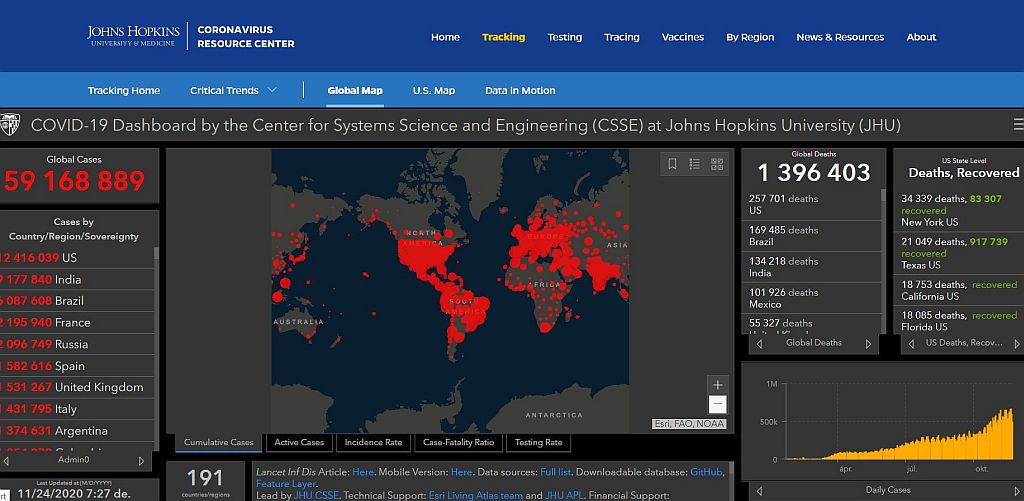This screenshot has width=1024, height=501.
Task: Open the basemap gallery grid icon
Action: click(716, 164)
